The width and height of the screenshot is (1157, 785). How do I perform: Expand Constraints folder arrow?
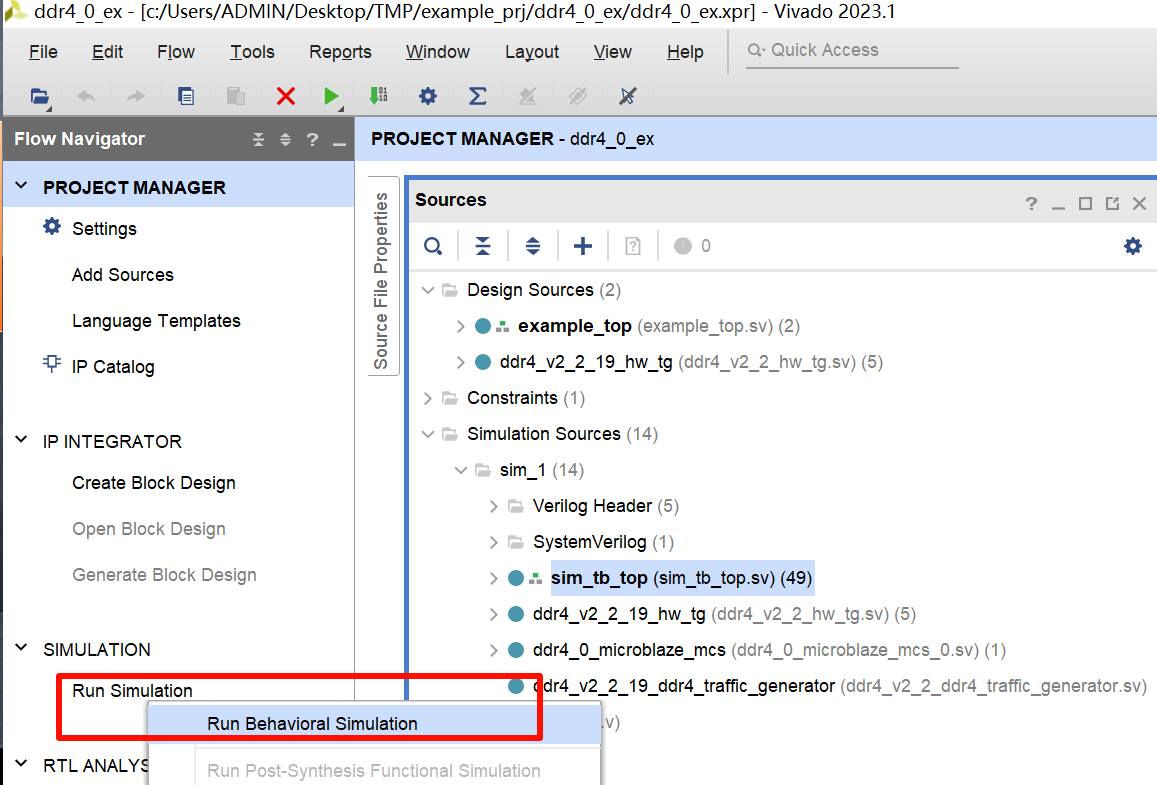(x=427, y=398)
